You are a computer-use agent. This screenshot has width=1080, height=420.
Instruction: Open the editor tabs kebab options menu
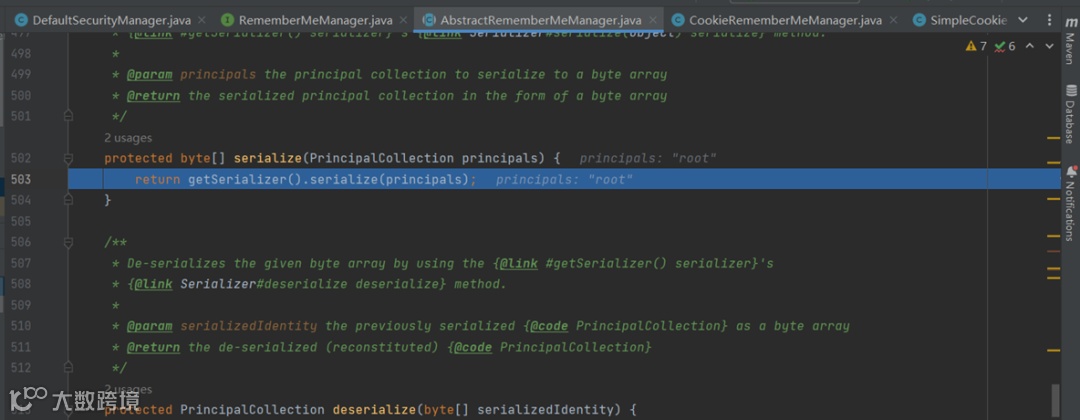(1047, 20)
